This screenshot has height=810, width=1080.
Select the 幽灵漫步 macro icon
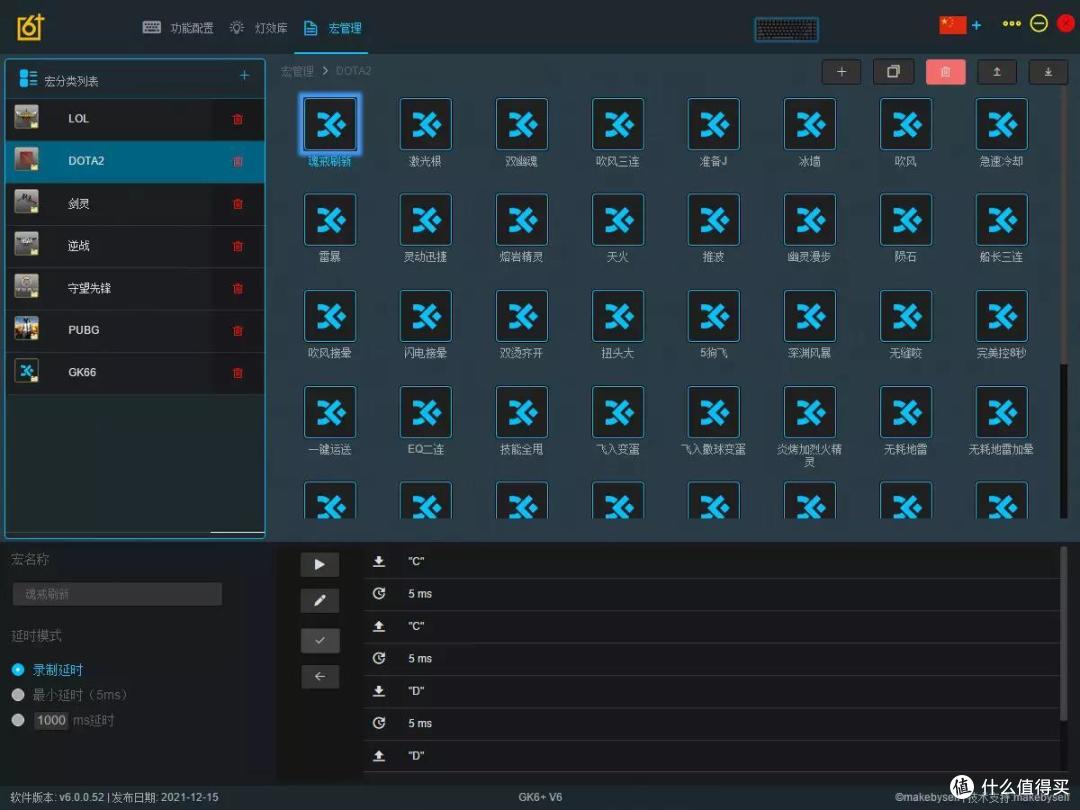810,220
